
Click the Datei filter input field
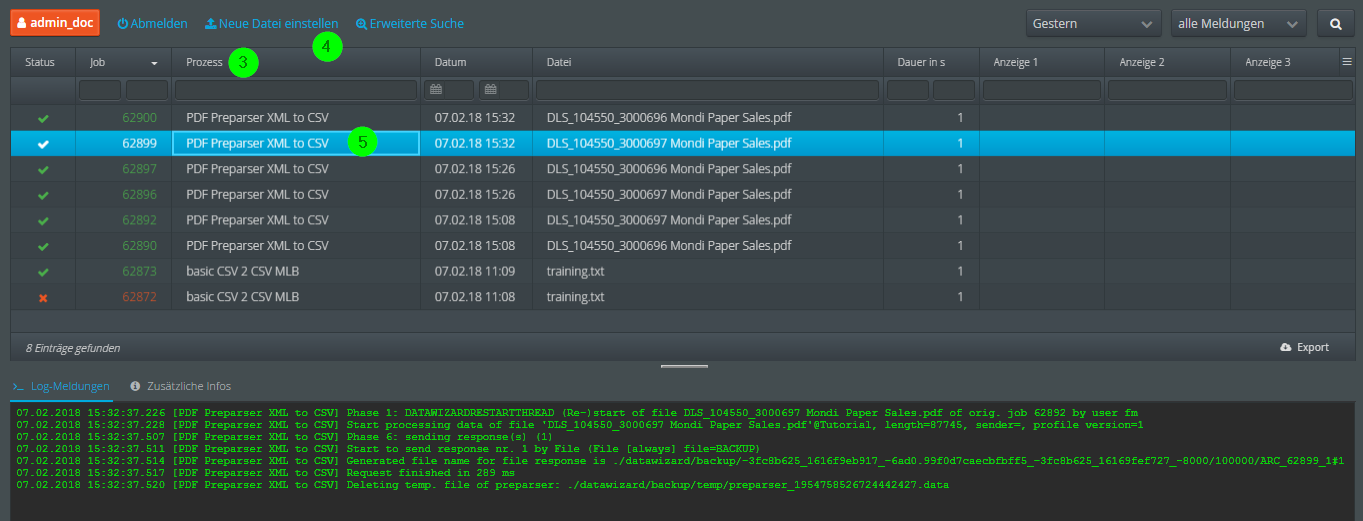coord(708,90)
